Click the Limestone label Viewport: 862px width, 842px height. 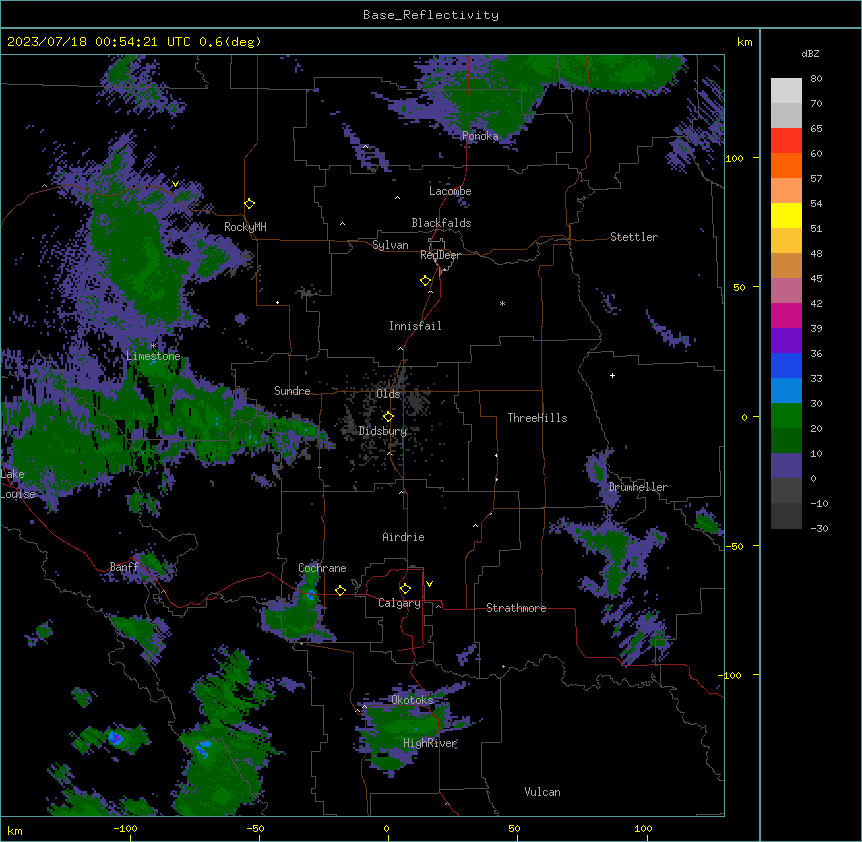coord(153,356)
